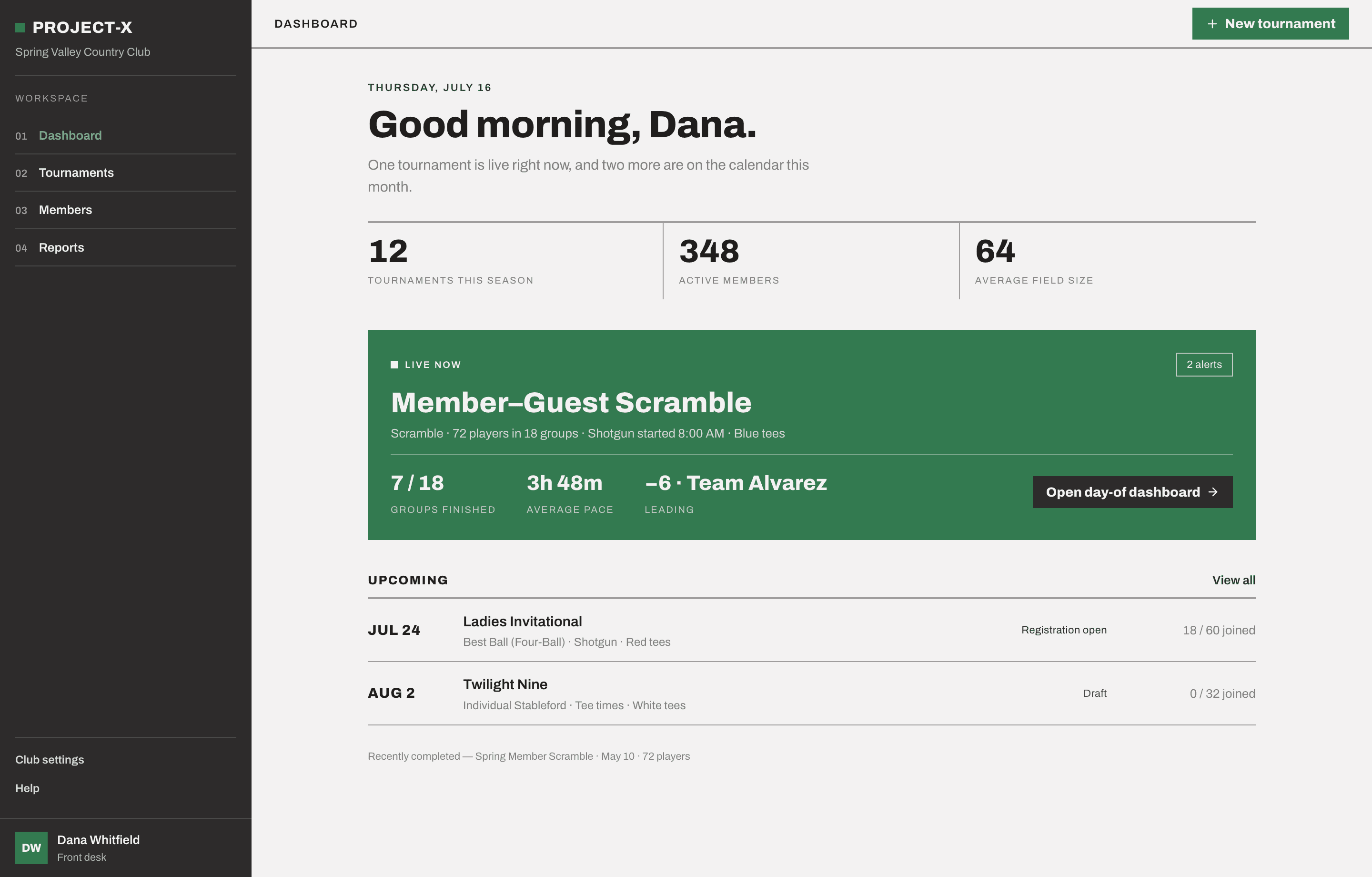This screenshot has width=1372, height=877.
Task: Click the Member–Guest Scramble title
Action: click(571, 403)
